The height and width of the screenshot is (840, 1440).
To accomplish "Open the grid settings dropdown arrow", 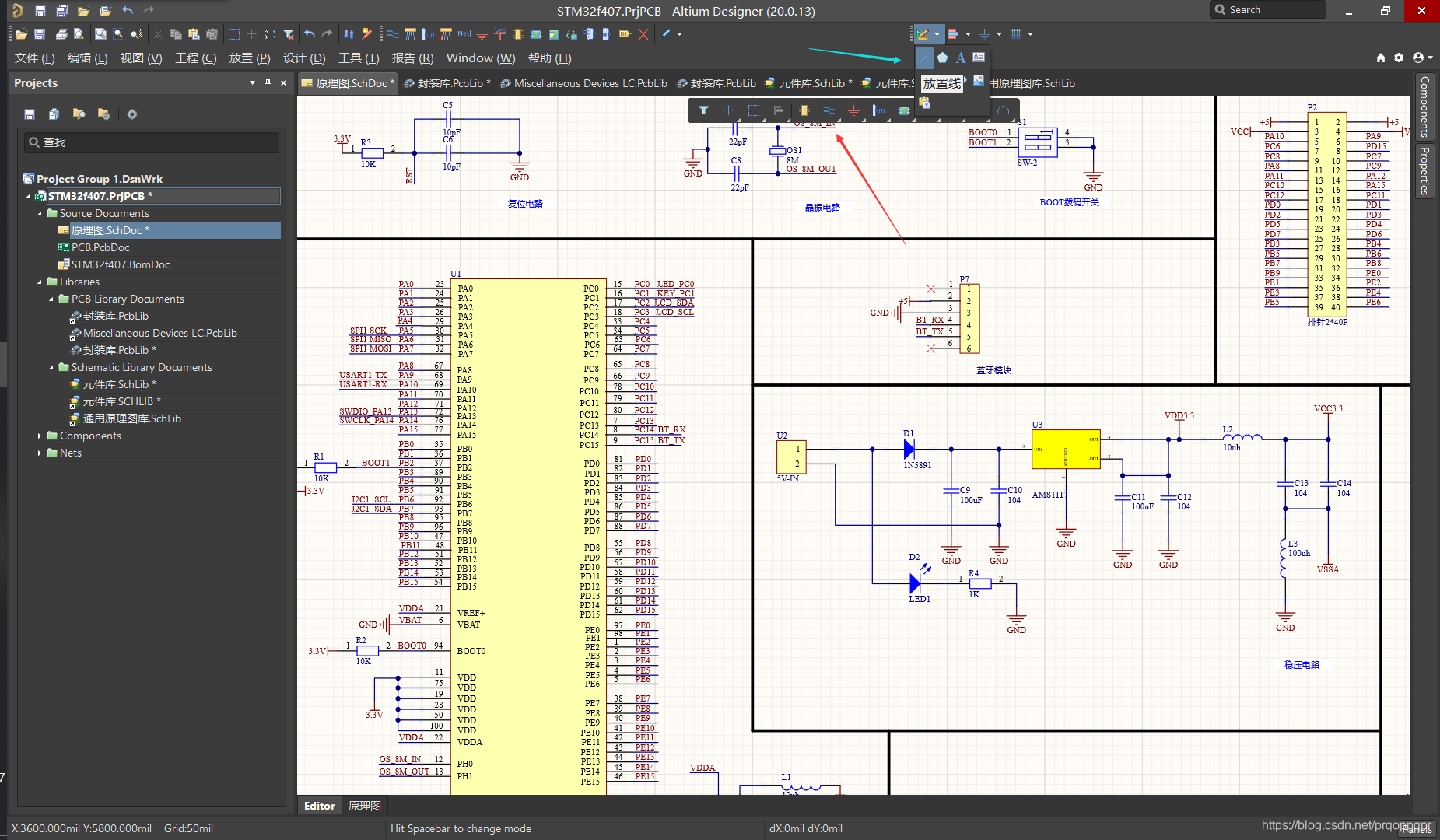I will pos(1031,34).
